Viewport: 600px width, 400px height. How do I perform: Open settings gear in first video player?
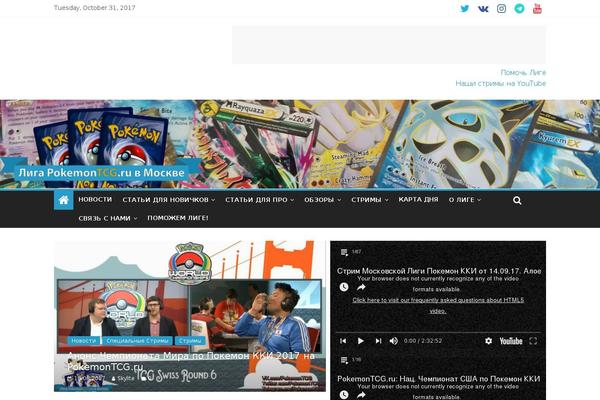click(x=488, y=341)
